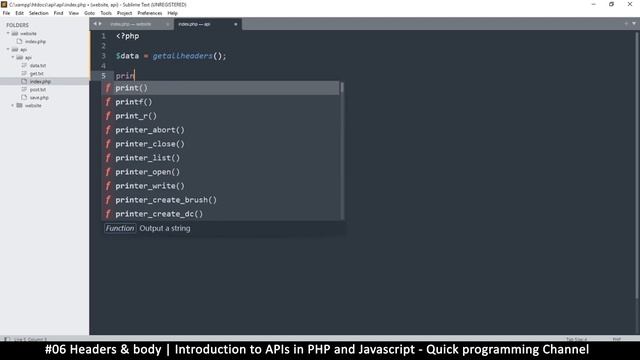Screen dimensions: 640x360
Task: Collapse the nested api subfolder
Action: (x=13, y=58)
